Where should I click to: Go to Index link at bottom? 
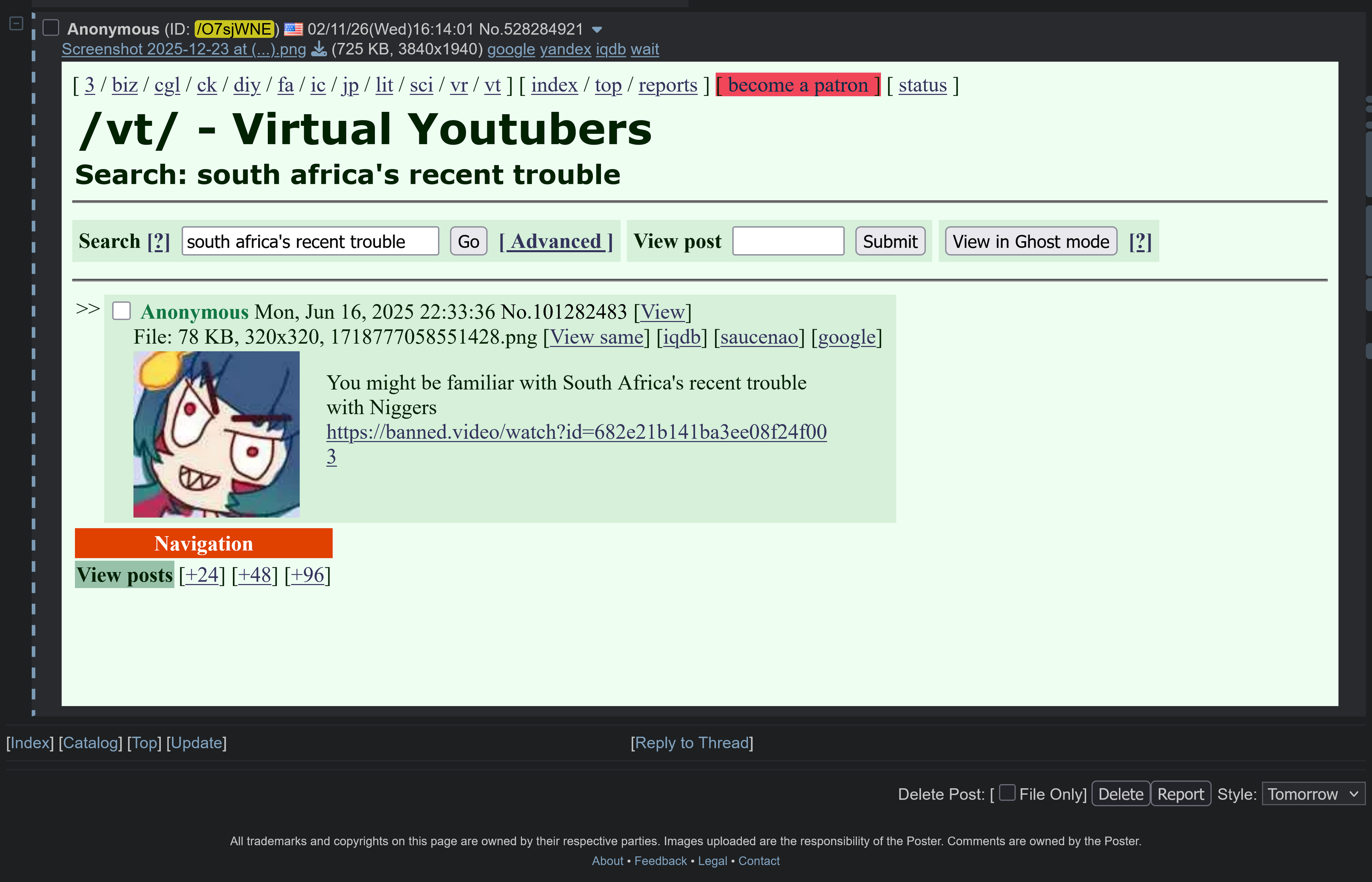click(30, 743)
